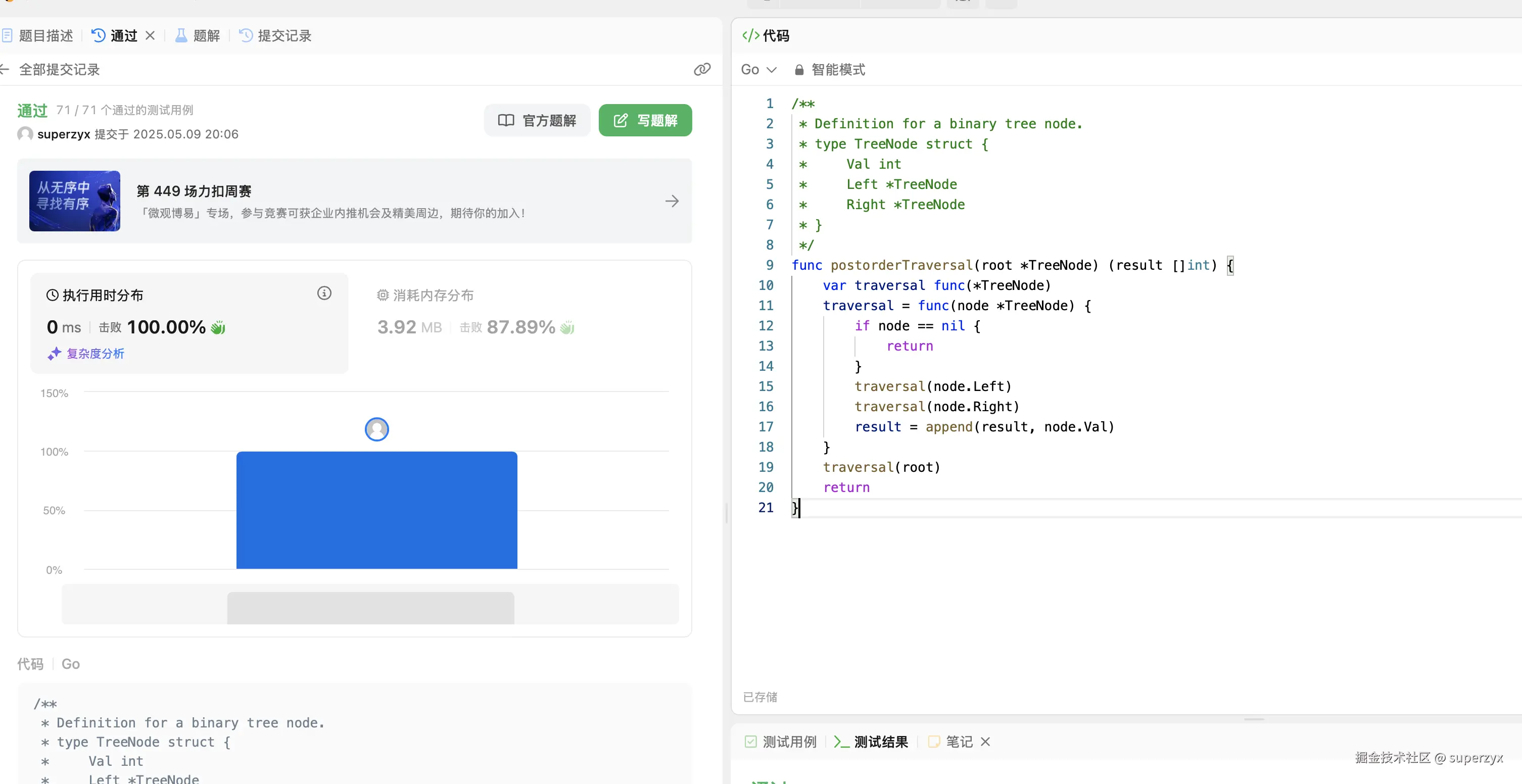Click line number 21 in editor
Screen dimensions: 1522x784
(x=766, y=508)
